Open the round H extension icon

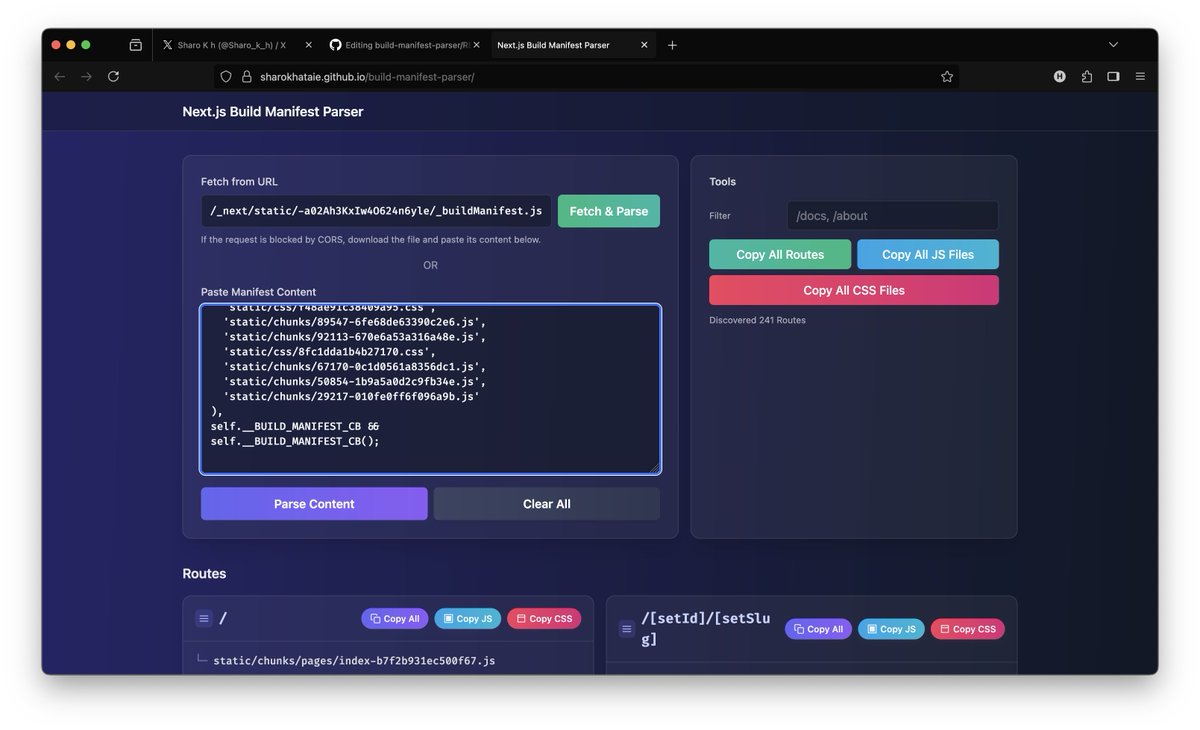[x=1060, y=76]
